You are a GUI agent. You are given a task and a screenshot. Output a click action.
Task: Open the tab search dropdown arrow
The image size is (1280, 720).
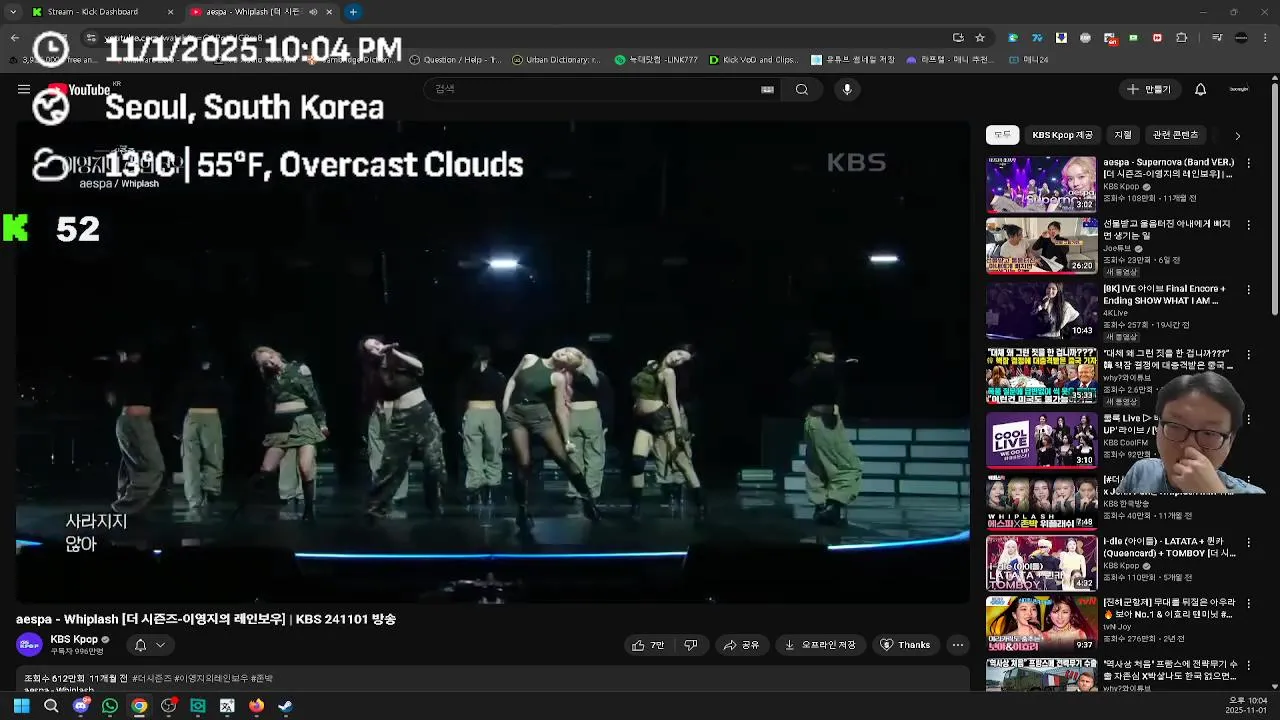[13, 12]
